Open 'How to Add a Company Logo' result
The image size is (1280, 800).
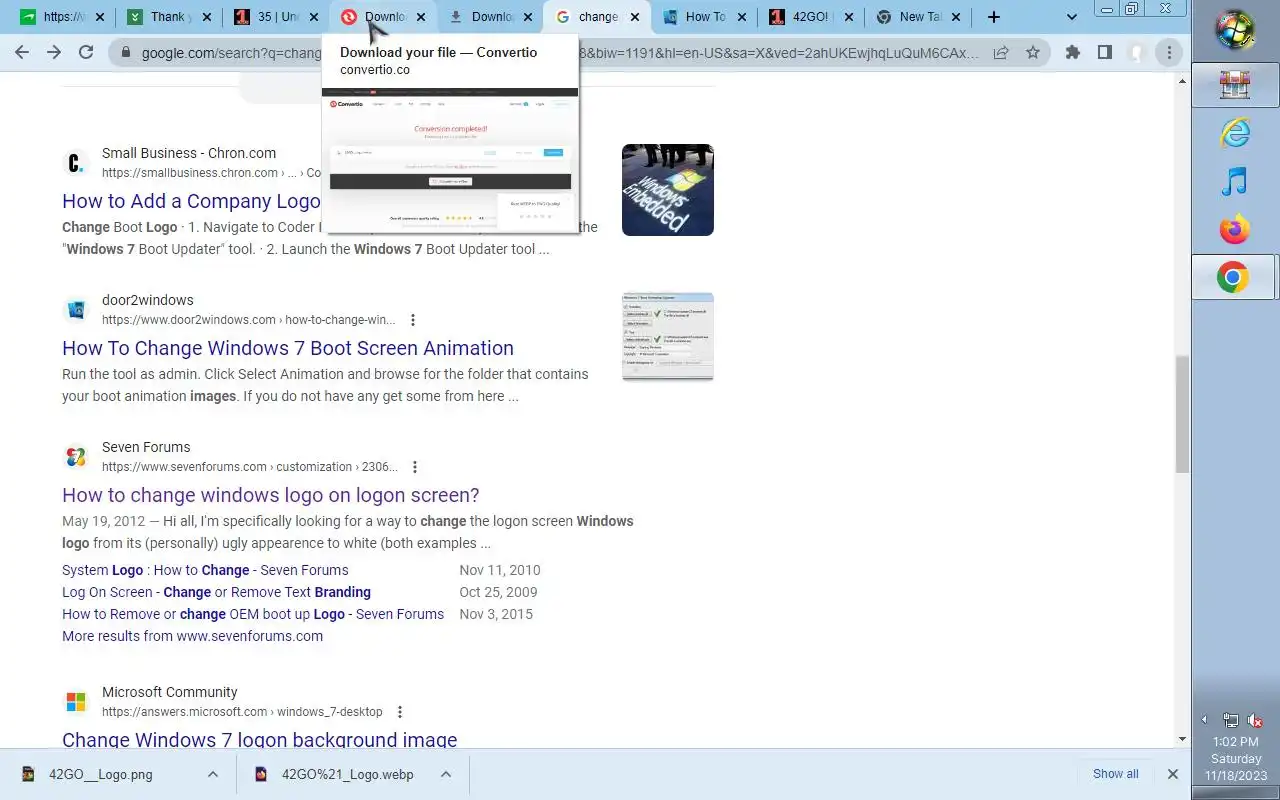[x=191, y=201]
